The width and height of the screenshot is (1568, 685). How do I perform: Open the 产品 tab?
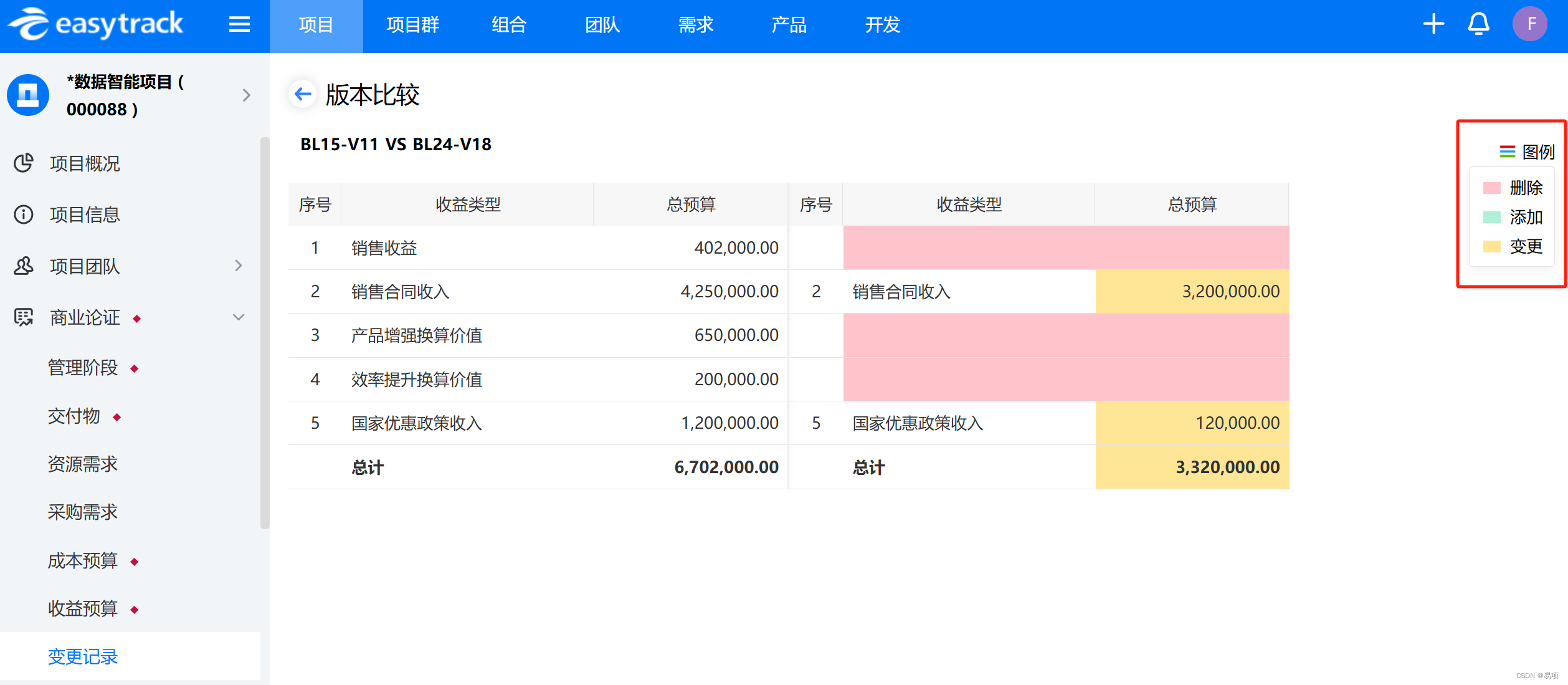point(789,26)
